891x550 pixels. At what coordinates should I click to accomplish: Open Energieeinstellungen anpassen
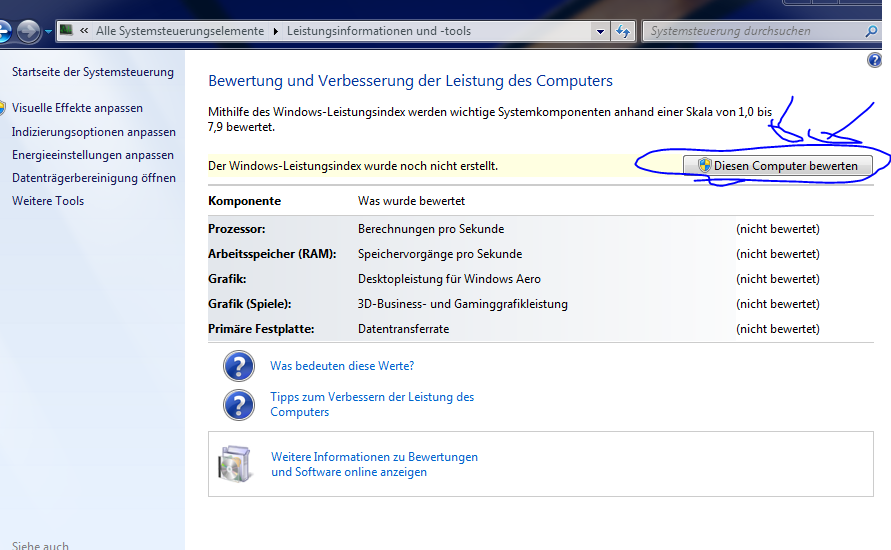click(93, 155)
